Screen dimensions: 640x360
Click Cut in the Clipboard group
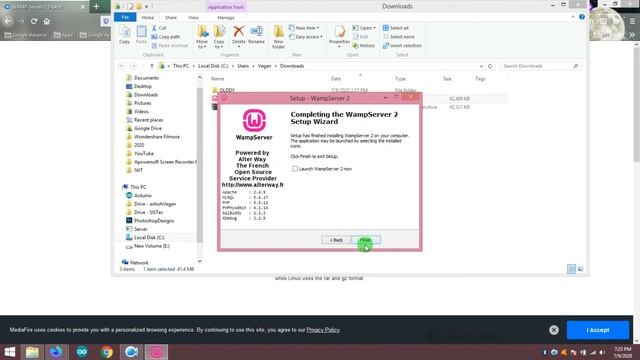coord(159,28)
